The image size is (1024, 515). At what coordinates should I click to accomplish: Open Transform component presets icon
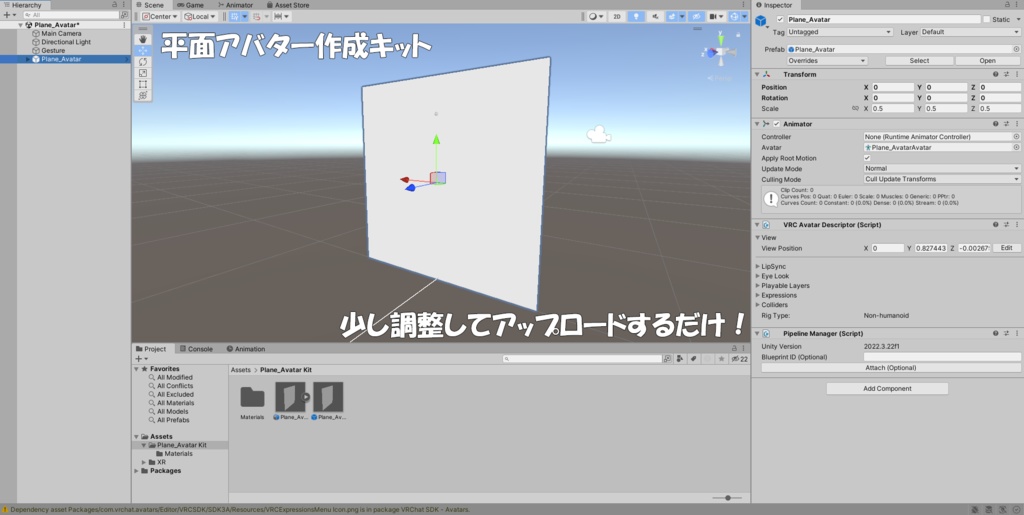pyautogui.click(x=1006, y=74)
